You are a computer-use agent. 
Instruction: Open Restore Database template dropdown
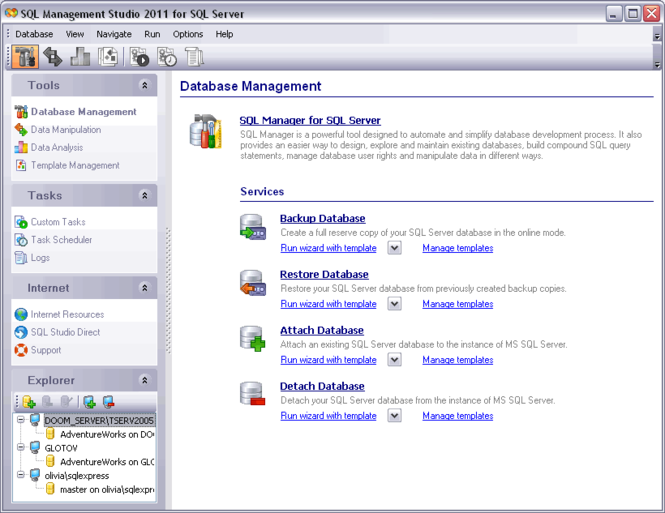394,304
